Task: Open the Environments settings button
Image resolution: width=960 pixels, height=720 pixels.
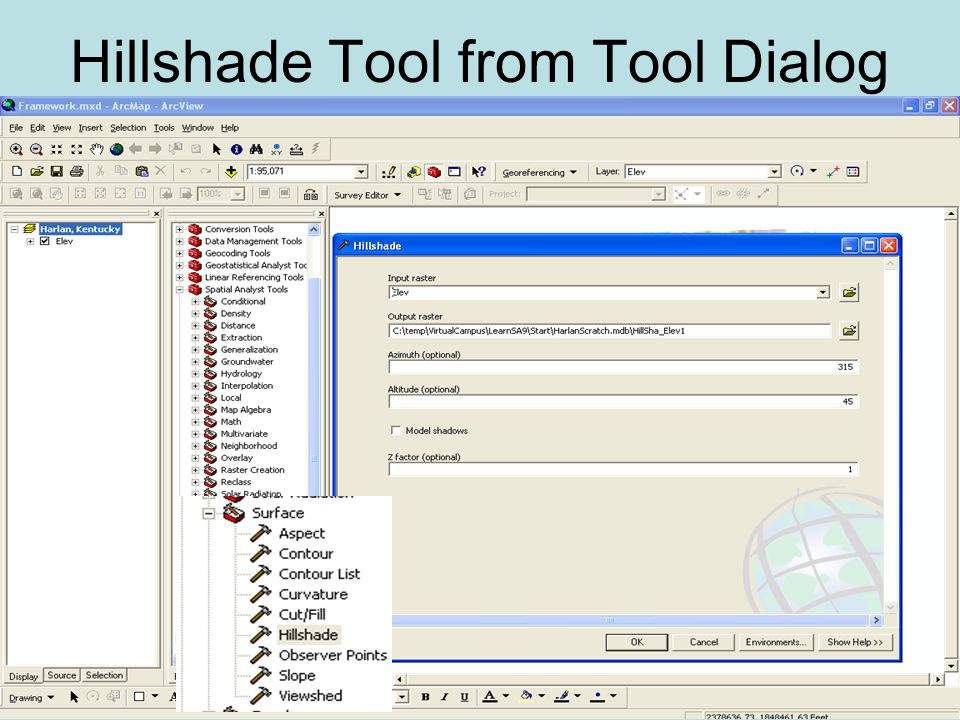Action: 776,642
